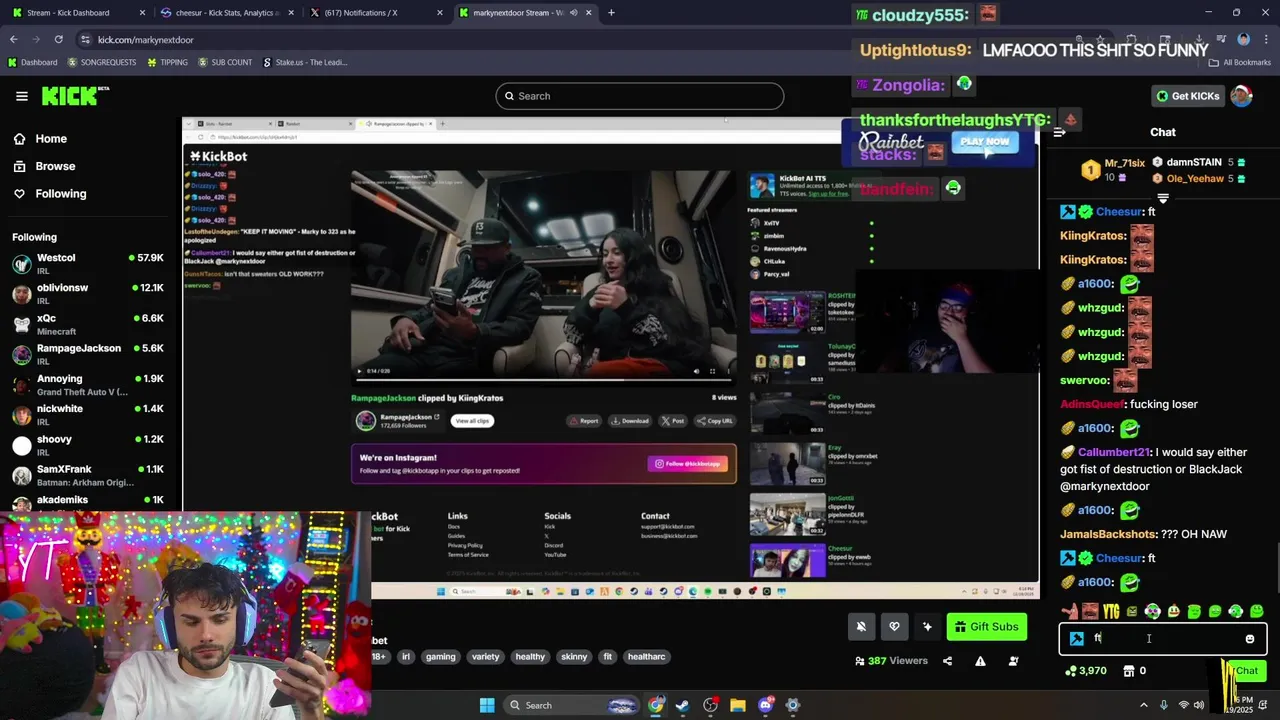Open the emoji picker in chat
The image size is (1280, 720).
click(x=1250, y=639)
